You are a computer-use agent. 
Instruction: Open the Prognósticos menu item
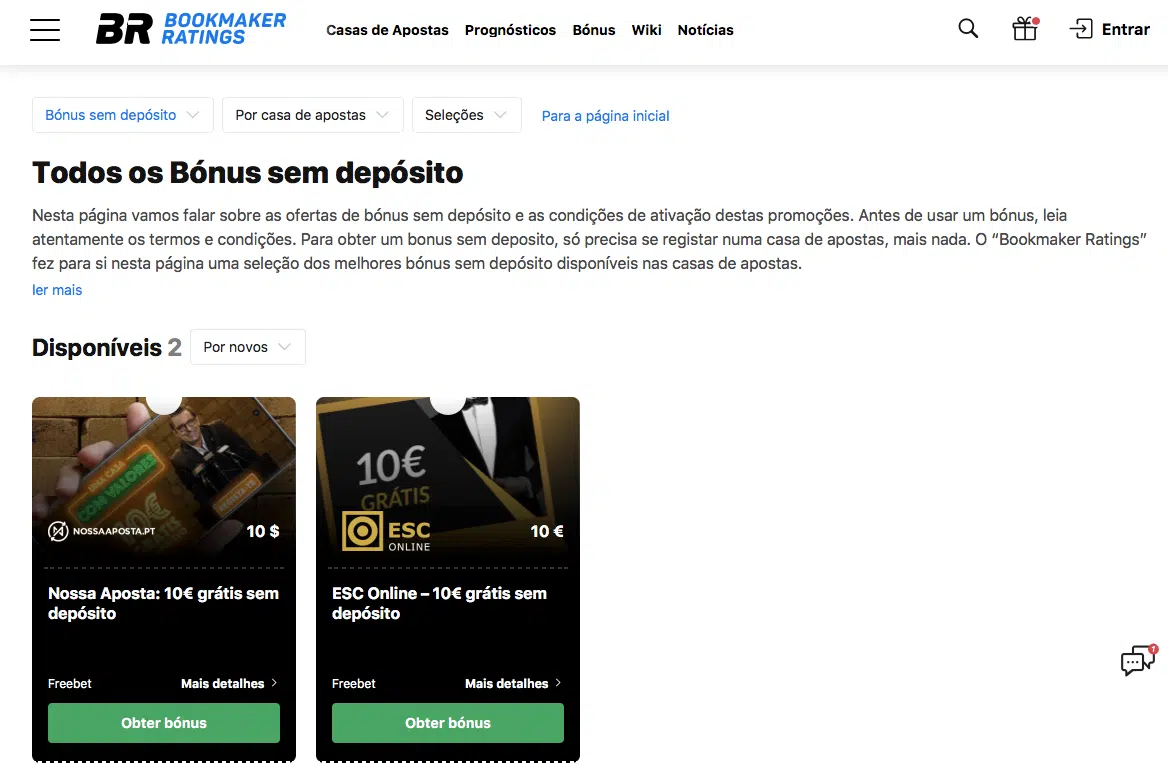coord(510,30)
